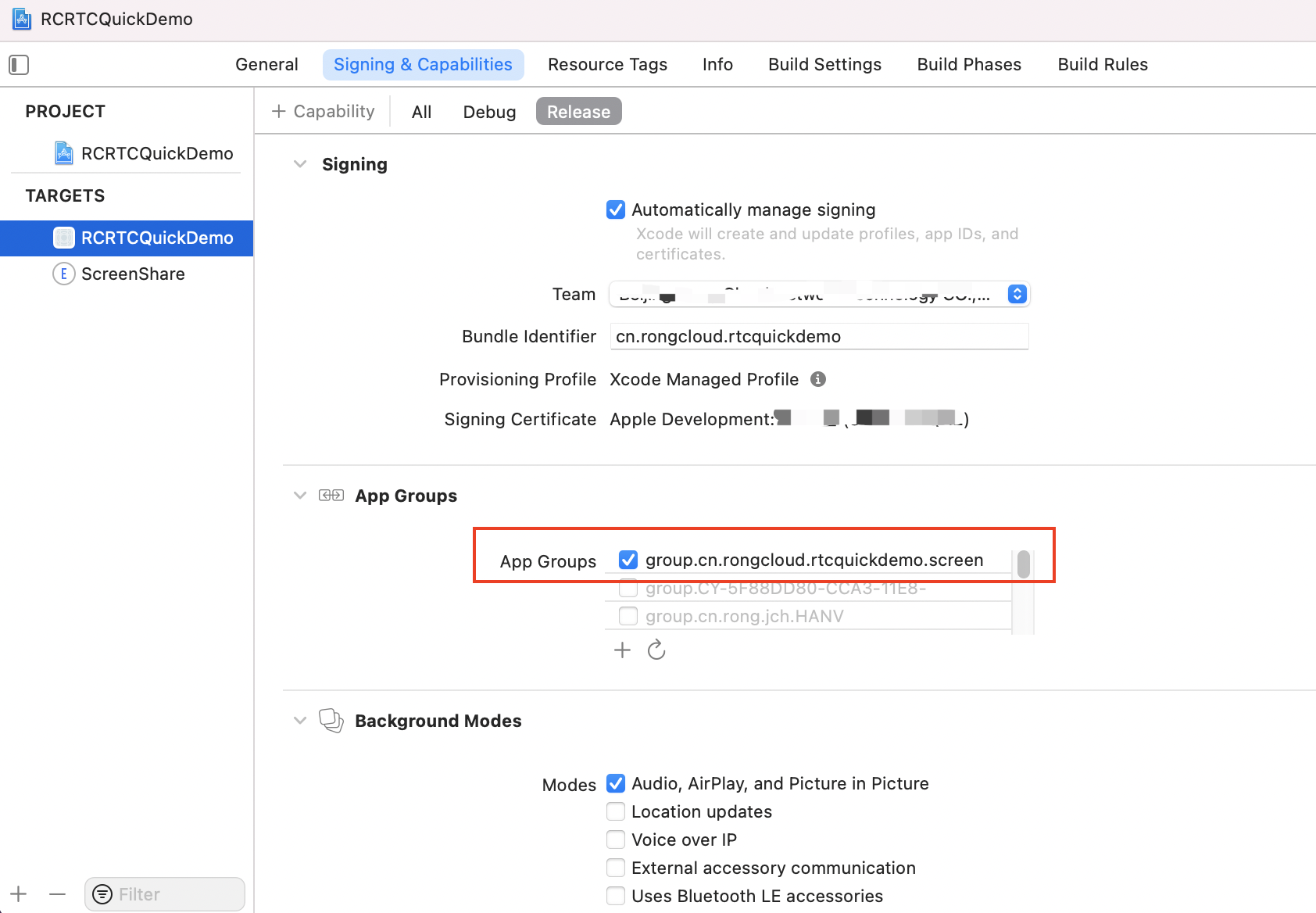The image size is (1316, 913).
Task: Open the General tab
Action: coord(266,64)
